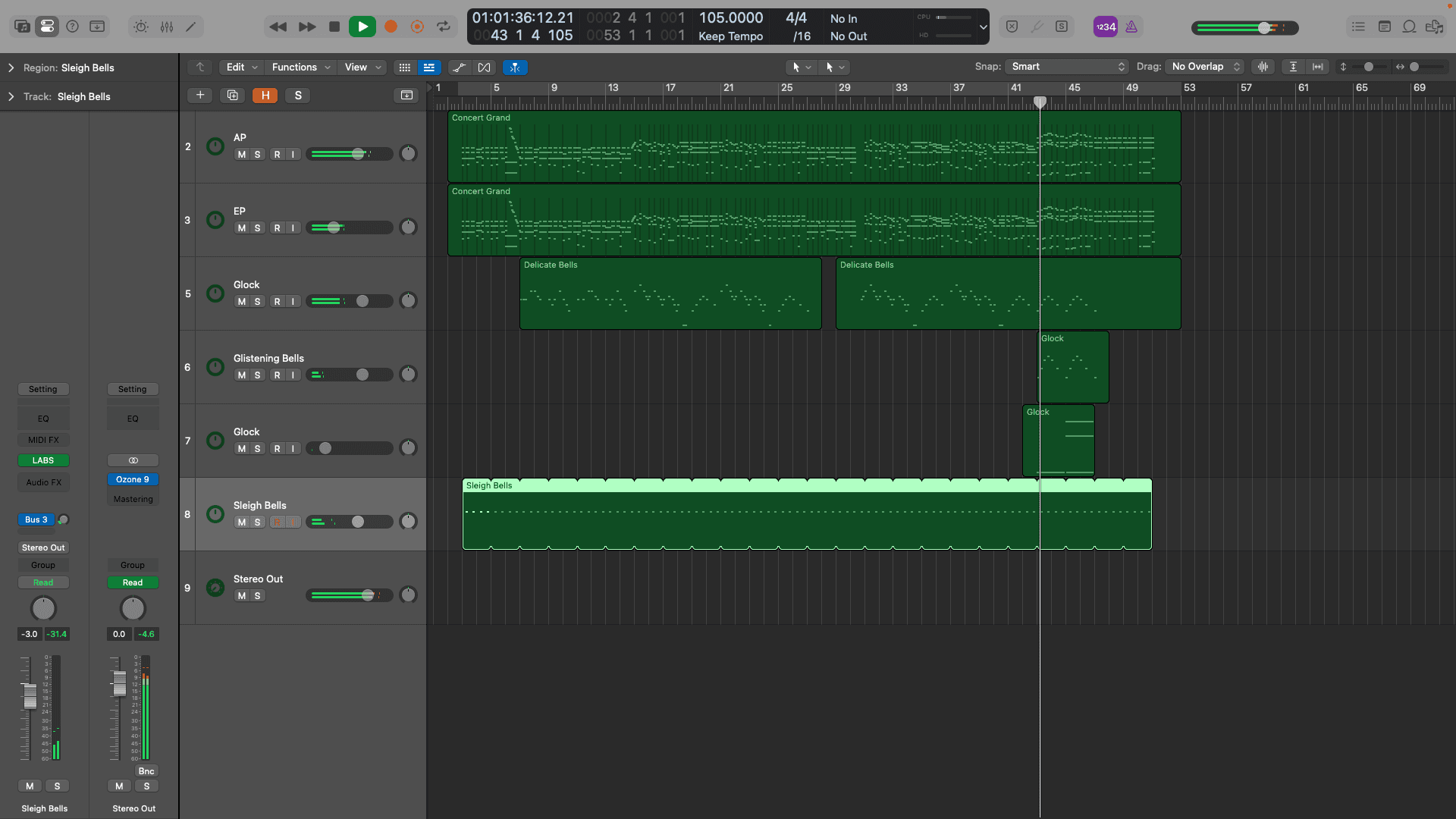
Task: Click the global Solo S button in track header
Action: [298, 95]
